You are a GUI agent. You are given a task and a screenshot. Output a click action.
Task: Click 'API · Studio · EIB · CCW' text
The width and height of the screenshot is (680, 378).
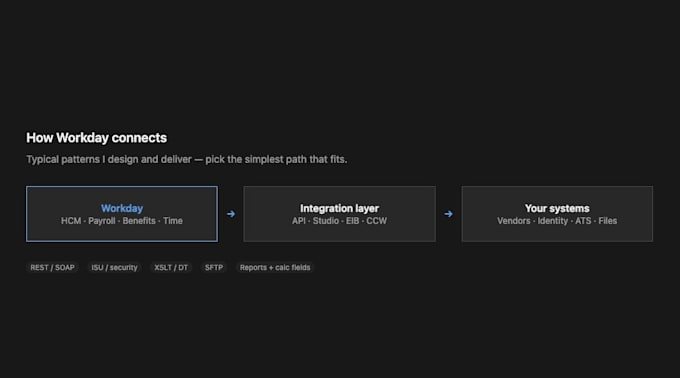tap(340, 221)
